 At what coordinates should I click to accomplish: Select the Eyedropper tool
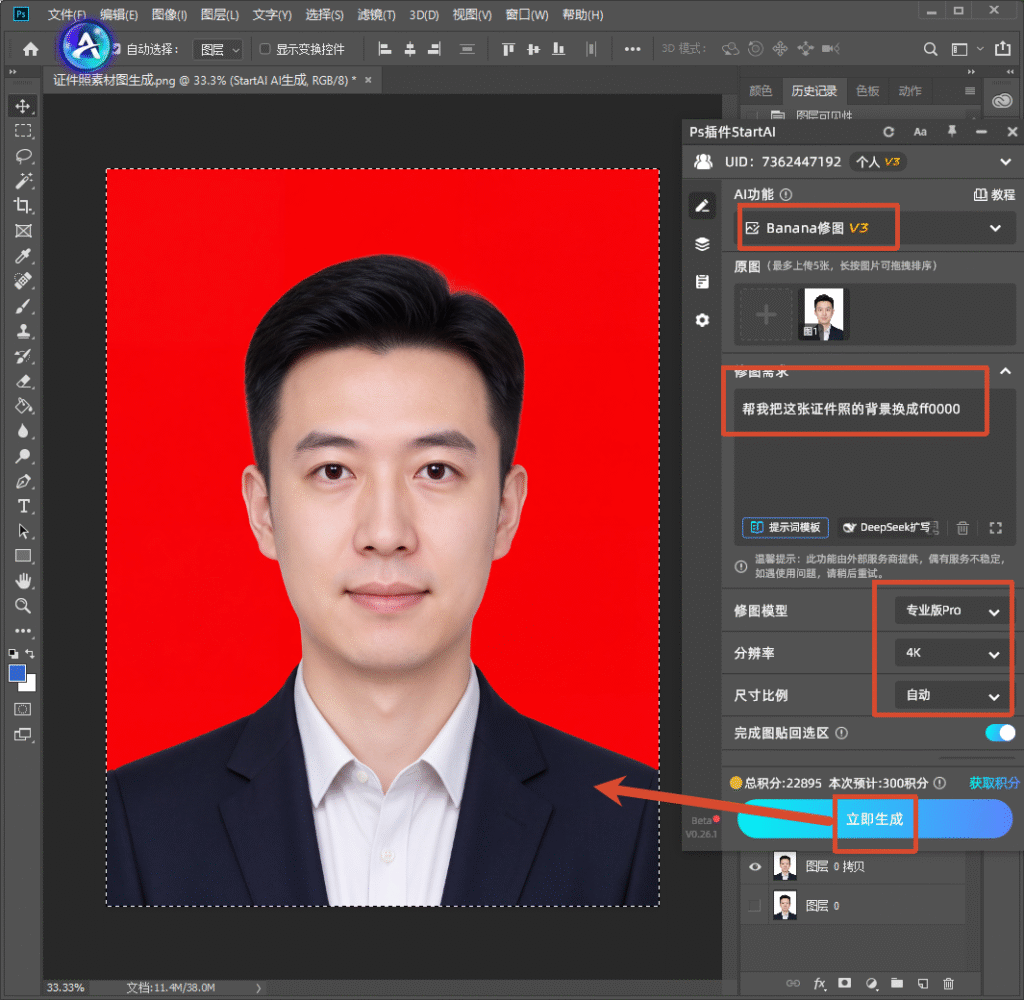click(23, 256)
